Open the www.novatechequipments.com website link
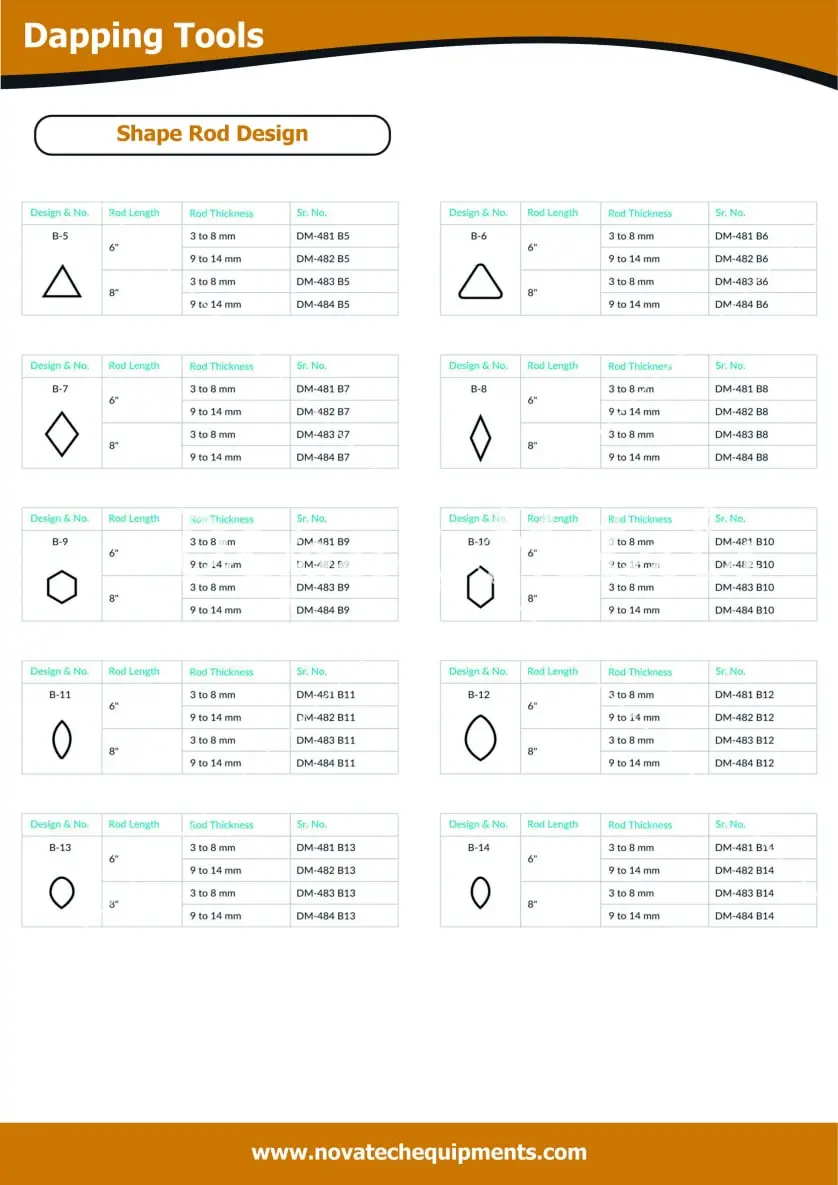This screenshot has height=1185, width=838. pyautogui.click(x=419, y=1152)
